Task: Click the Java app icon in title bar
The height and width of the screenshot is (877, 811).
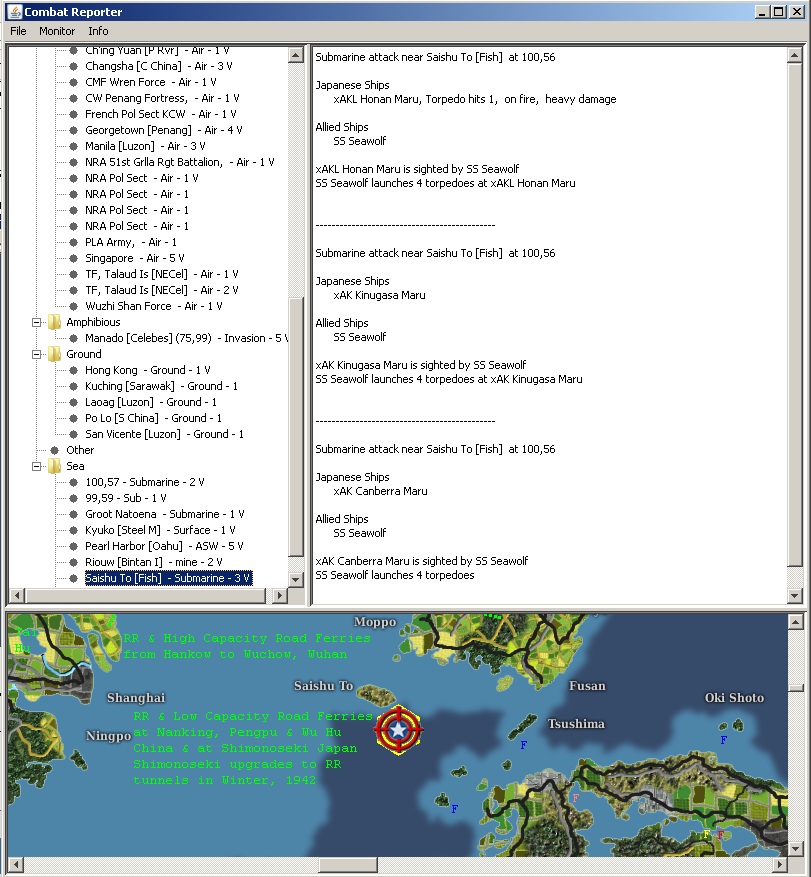Action: click(x=13, y=11)
